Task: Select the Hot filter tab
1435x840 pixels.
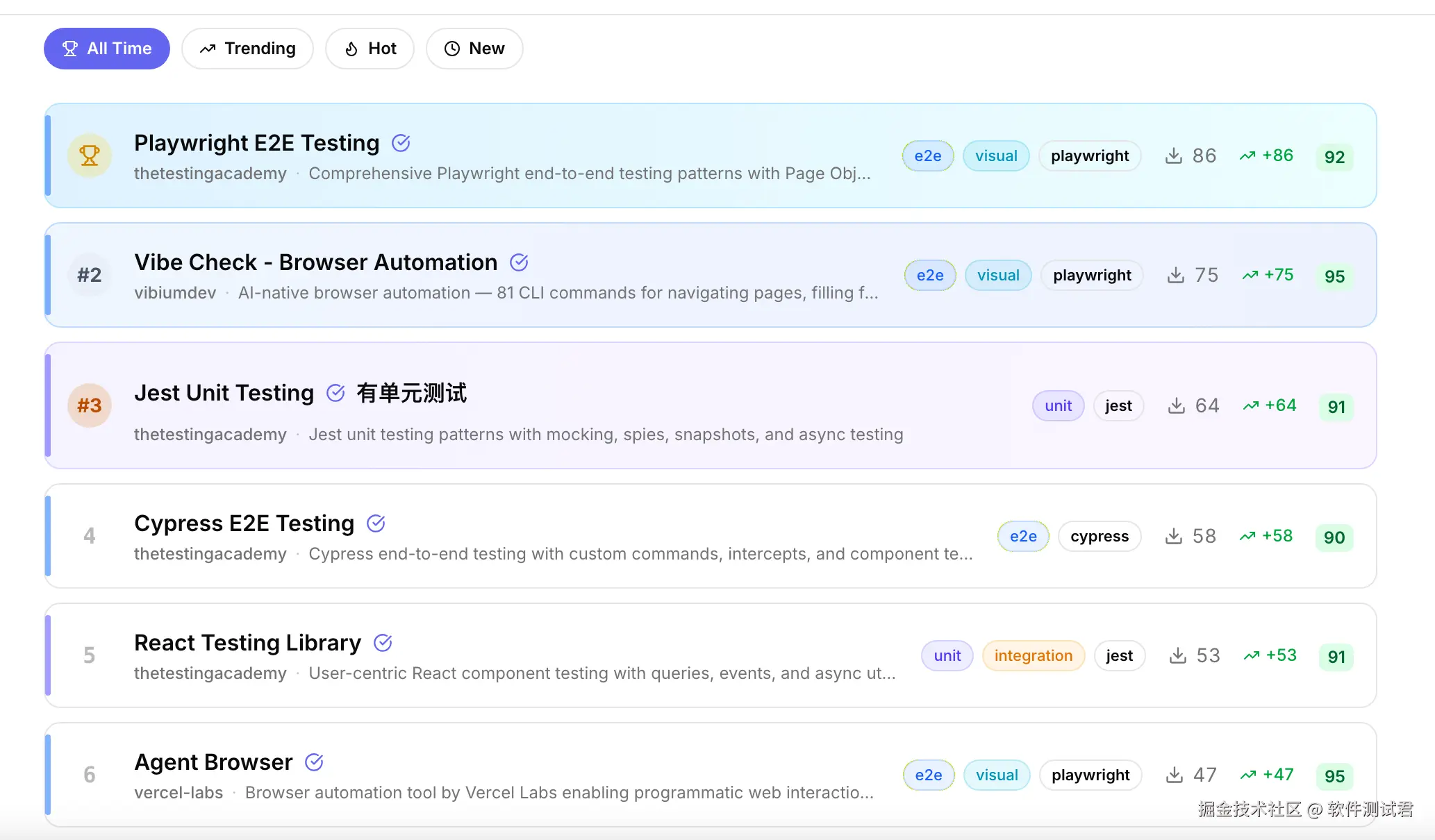Action: tap(370, 49)
